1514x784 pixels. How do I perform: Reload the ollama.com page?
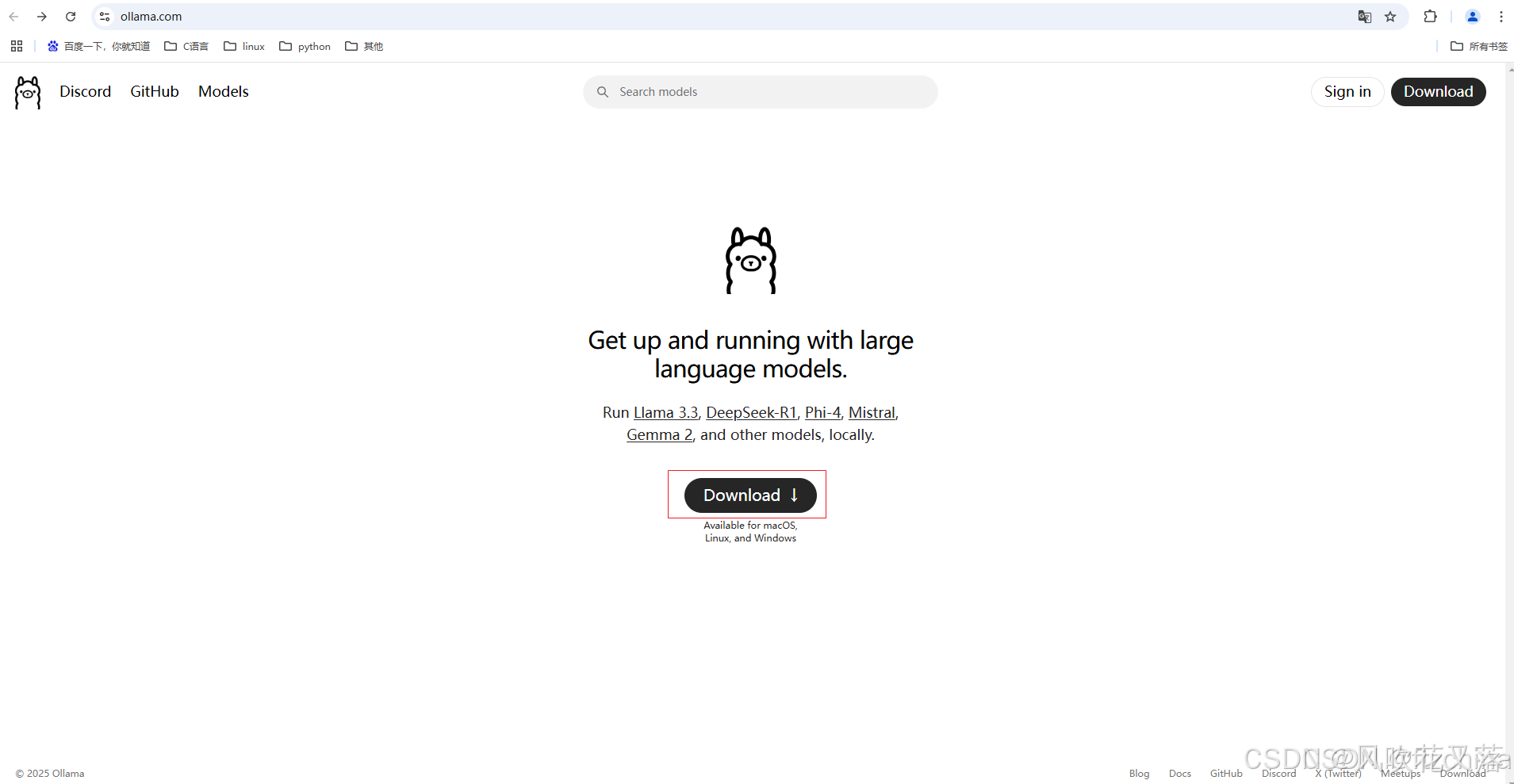71,17
